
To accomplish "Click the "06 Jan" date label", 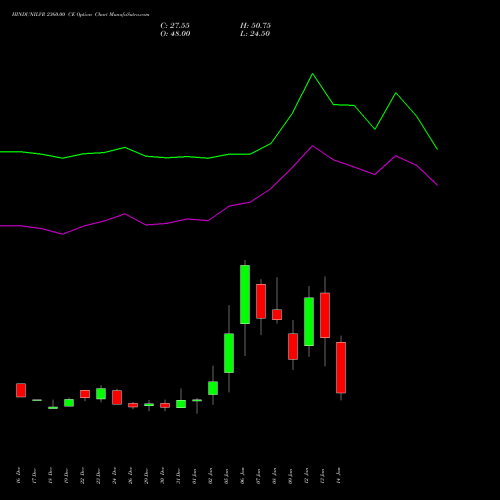I will 242,475.
